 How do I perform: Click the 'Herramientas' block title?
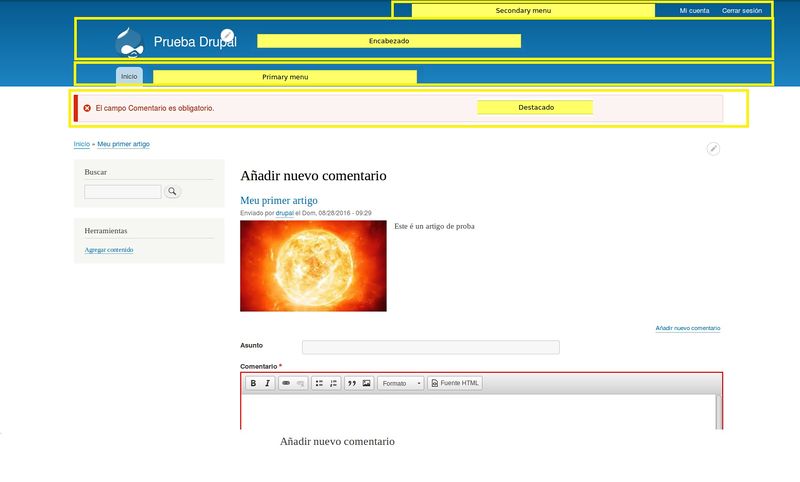click(106, 231)
